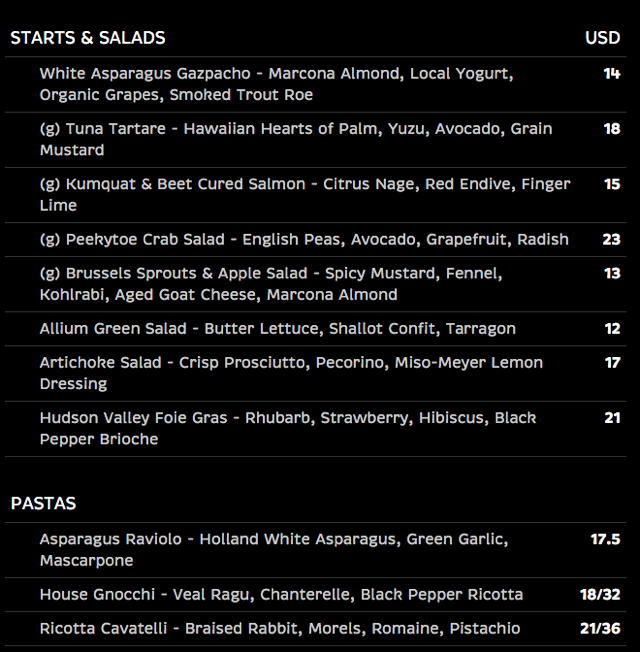Click the 21 price beside Foie Gras
Screen dimensions: 640x652
(613, 418)
